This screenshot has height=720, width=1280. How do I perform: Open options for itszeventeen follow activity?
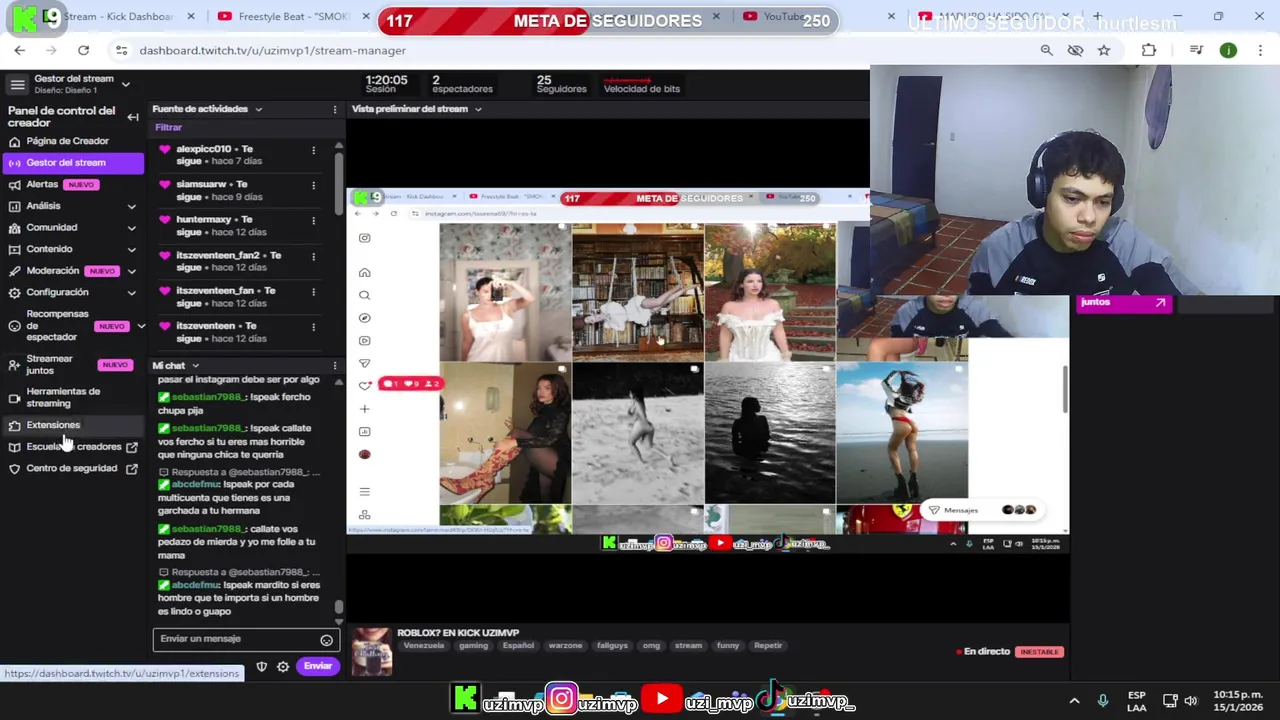tap(313, 327)
